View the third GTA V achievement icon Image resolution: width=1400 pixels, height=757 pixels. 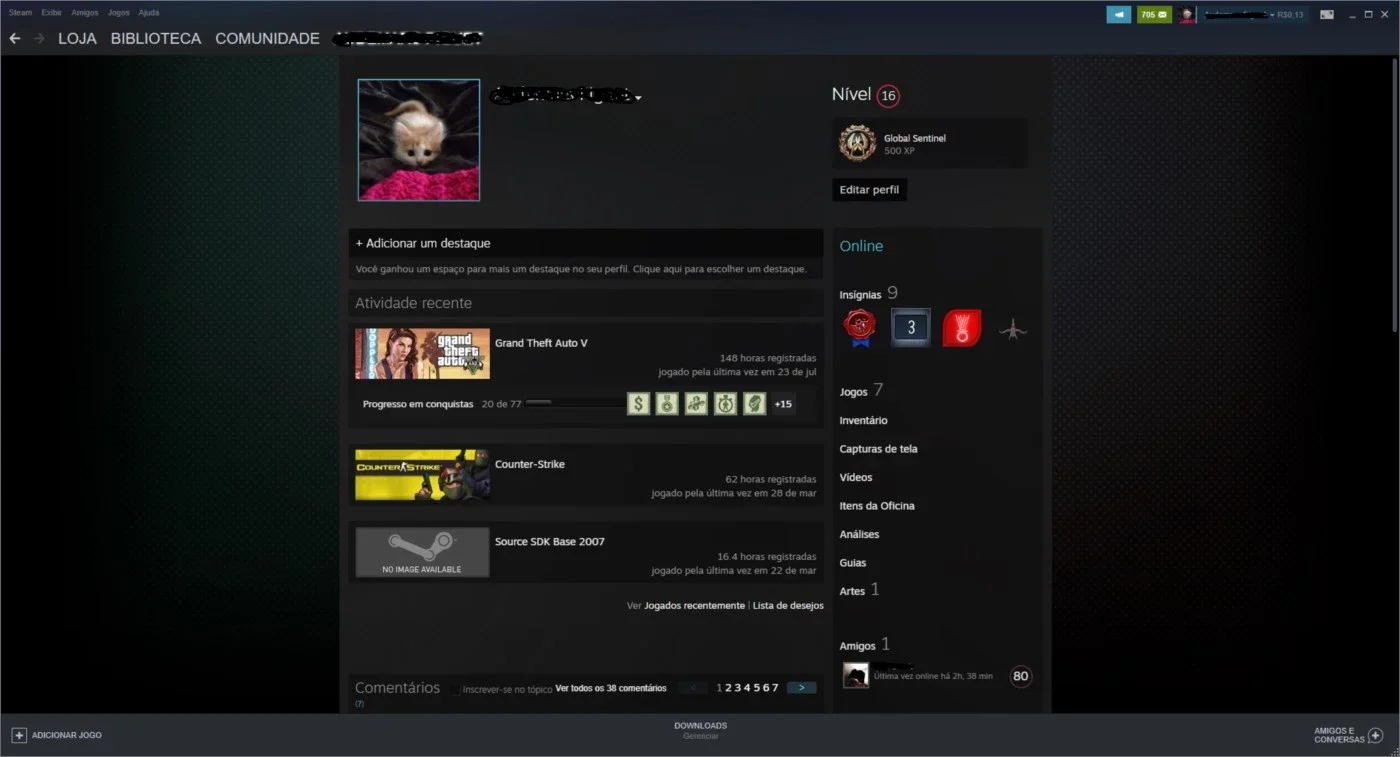[x=696, y=404]
